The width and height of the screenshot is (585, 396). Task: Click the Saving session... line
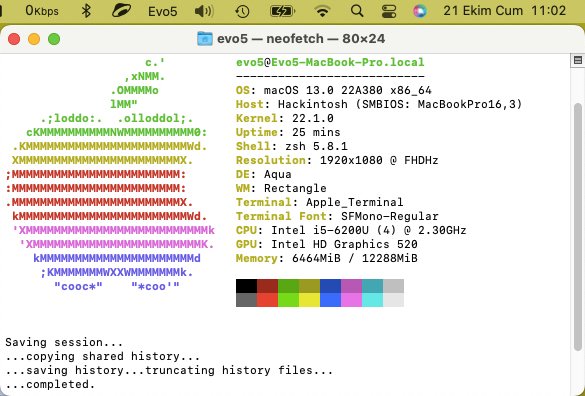64,342
